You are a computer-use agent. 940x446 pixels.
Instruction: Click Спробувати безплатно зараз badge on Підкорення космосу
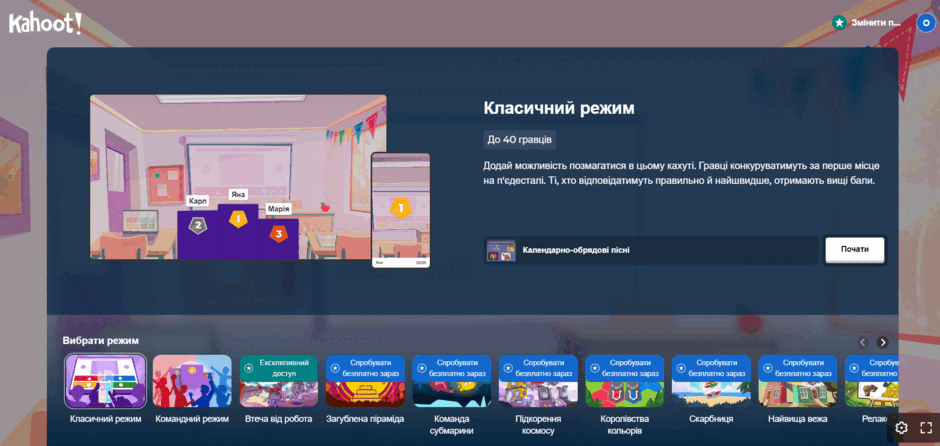click(538, 368)
